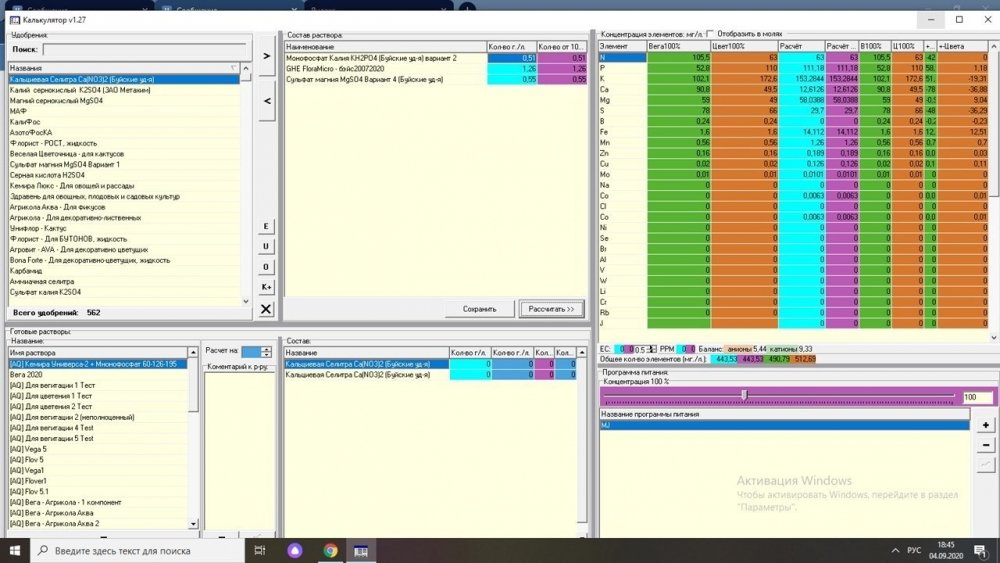Click the U button beside fertilizer list

click(x=266, y=247)
